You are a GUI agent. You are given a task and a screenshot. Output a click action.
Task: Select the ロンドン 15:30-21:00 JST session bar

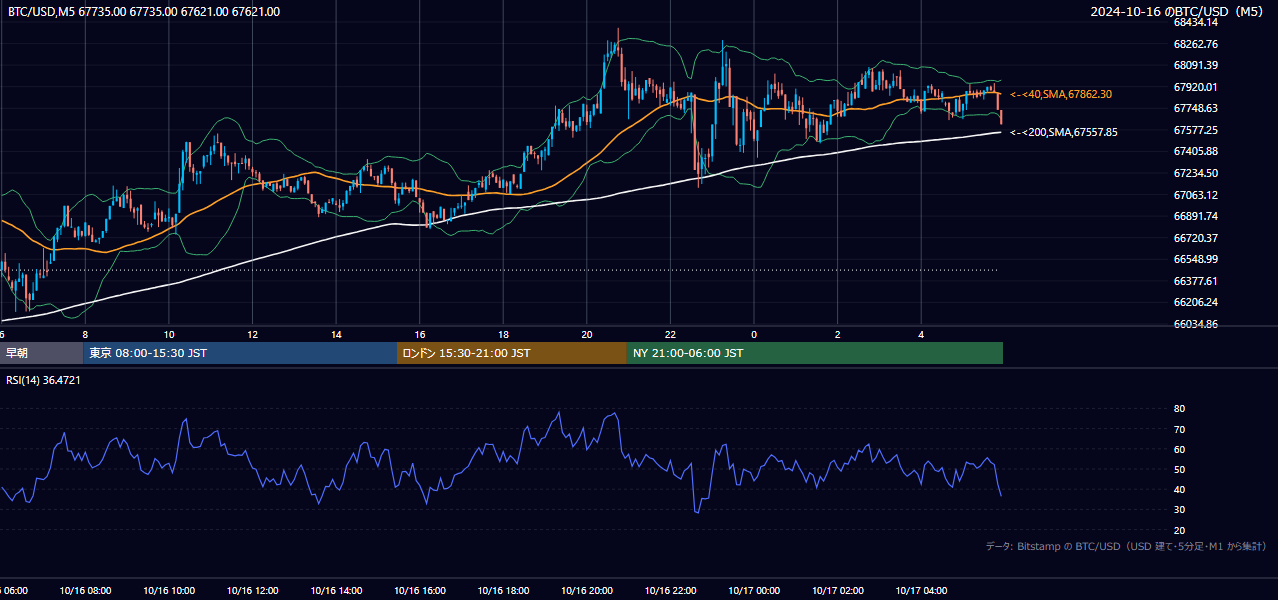coord(512,353)
